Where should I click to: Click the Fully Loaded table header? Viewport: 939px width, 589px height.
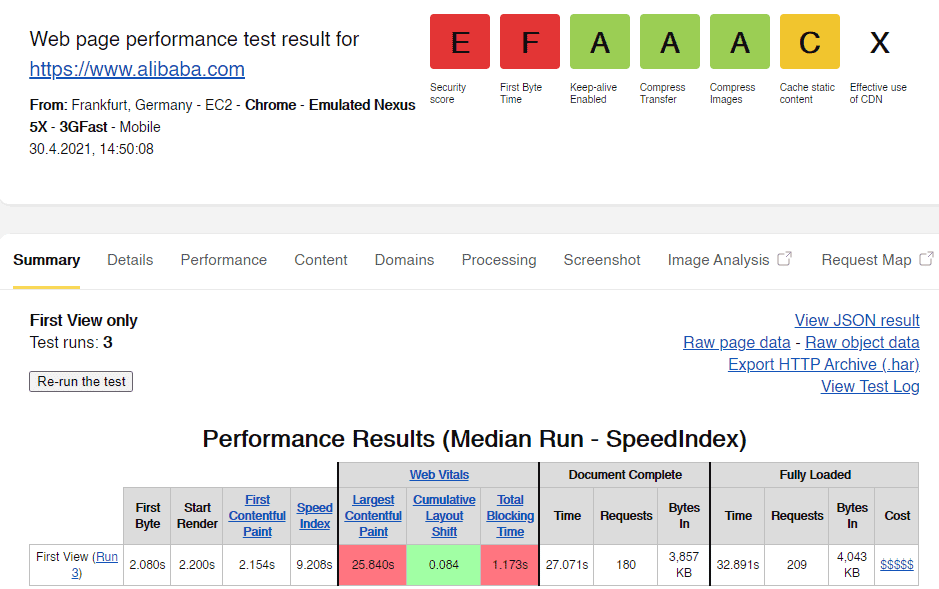coord(815,475)
